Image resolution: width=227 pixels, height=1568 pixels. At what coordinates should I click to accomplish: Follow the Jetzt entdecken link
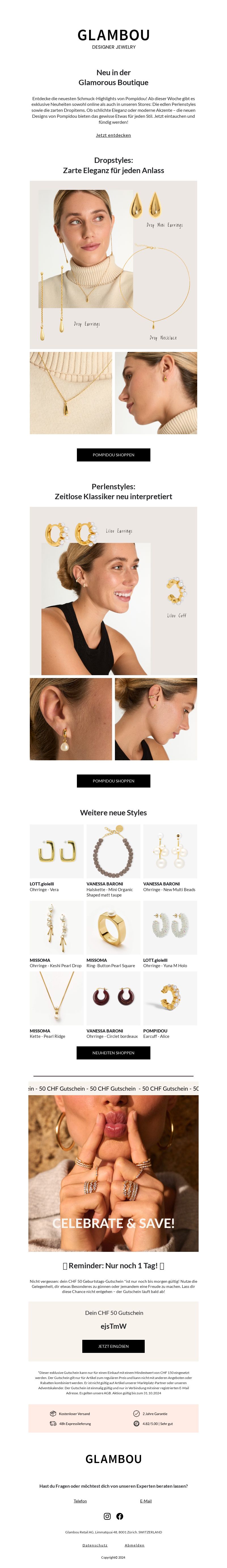[113, 135]
